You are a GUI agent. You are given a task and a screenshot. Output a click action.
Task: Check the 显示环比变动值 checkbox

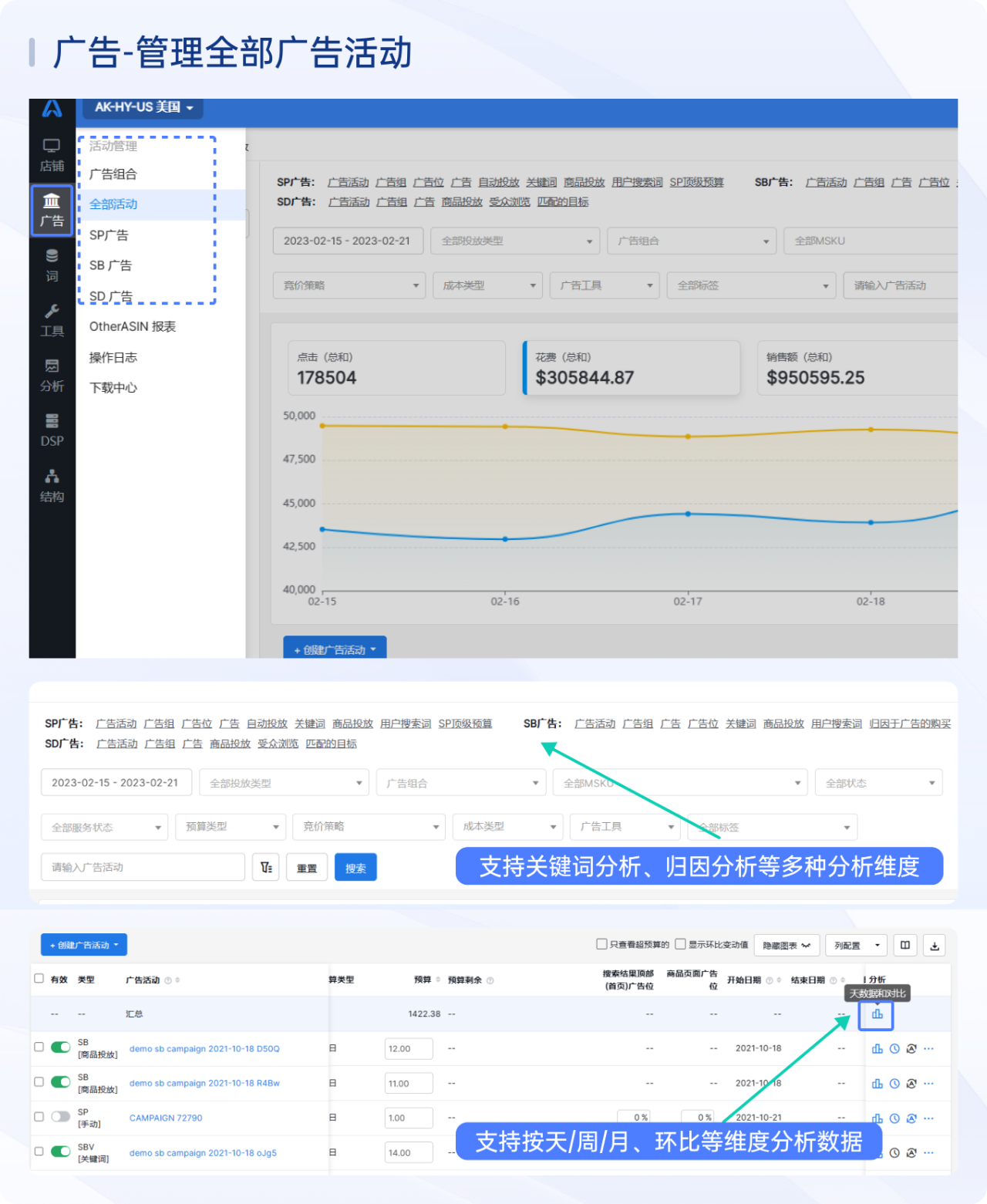coord(680,944)
